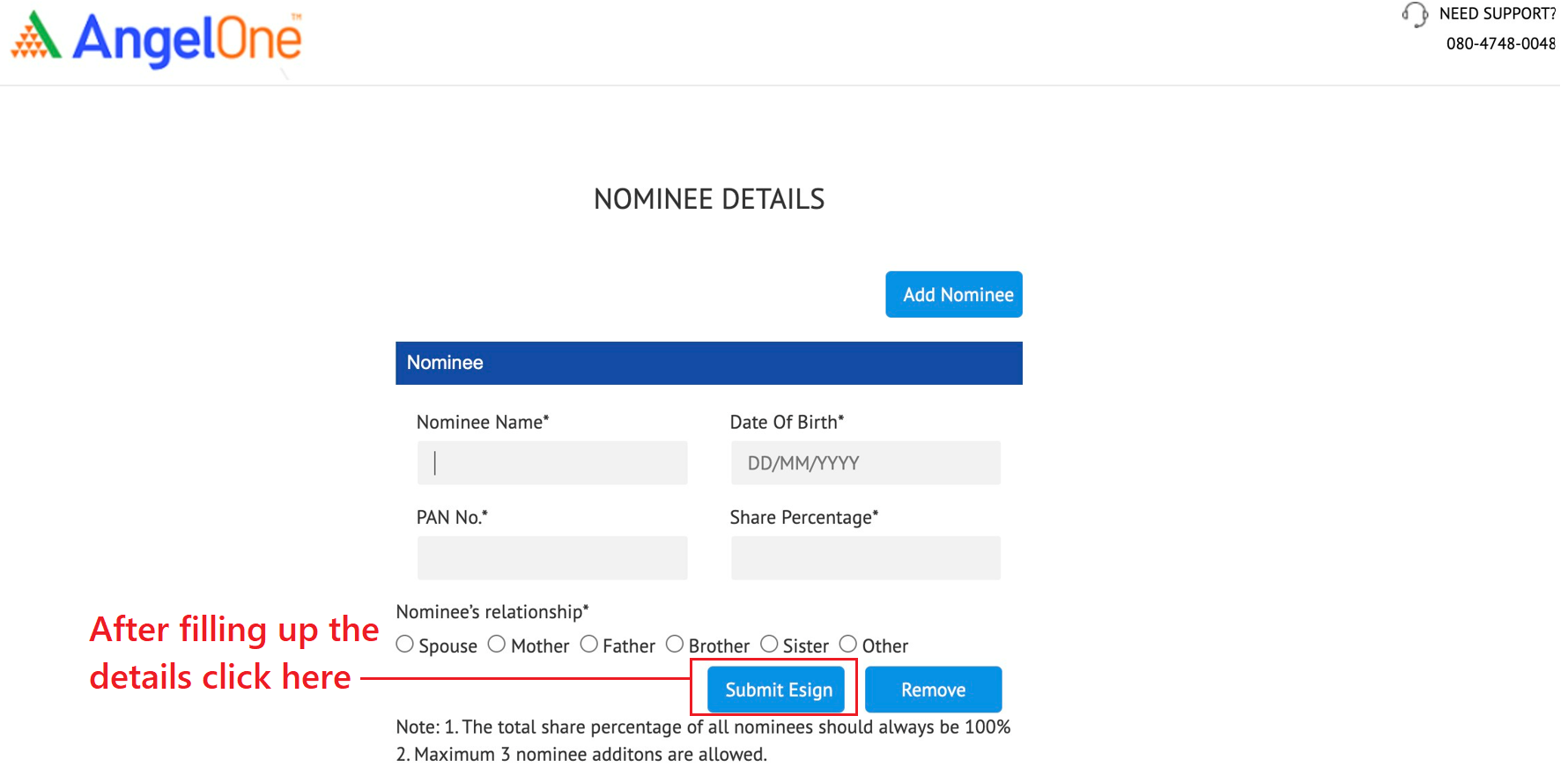This screenshot has width=1568, height=775.
Task: Click the headset support icon
Action: tap(1415, 14)
